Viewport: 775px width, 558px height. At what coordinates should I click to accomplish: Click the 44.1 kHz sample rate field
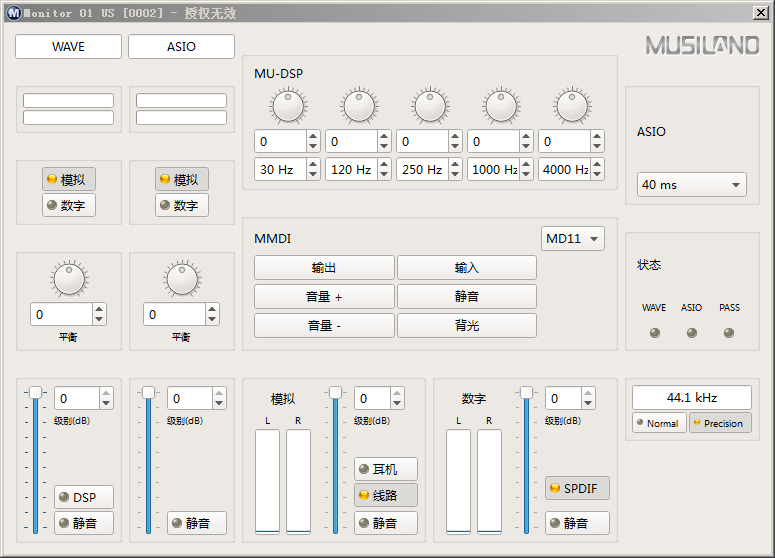tap(691, 397)
